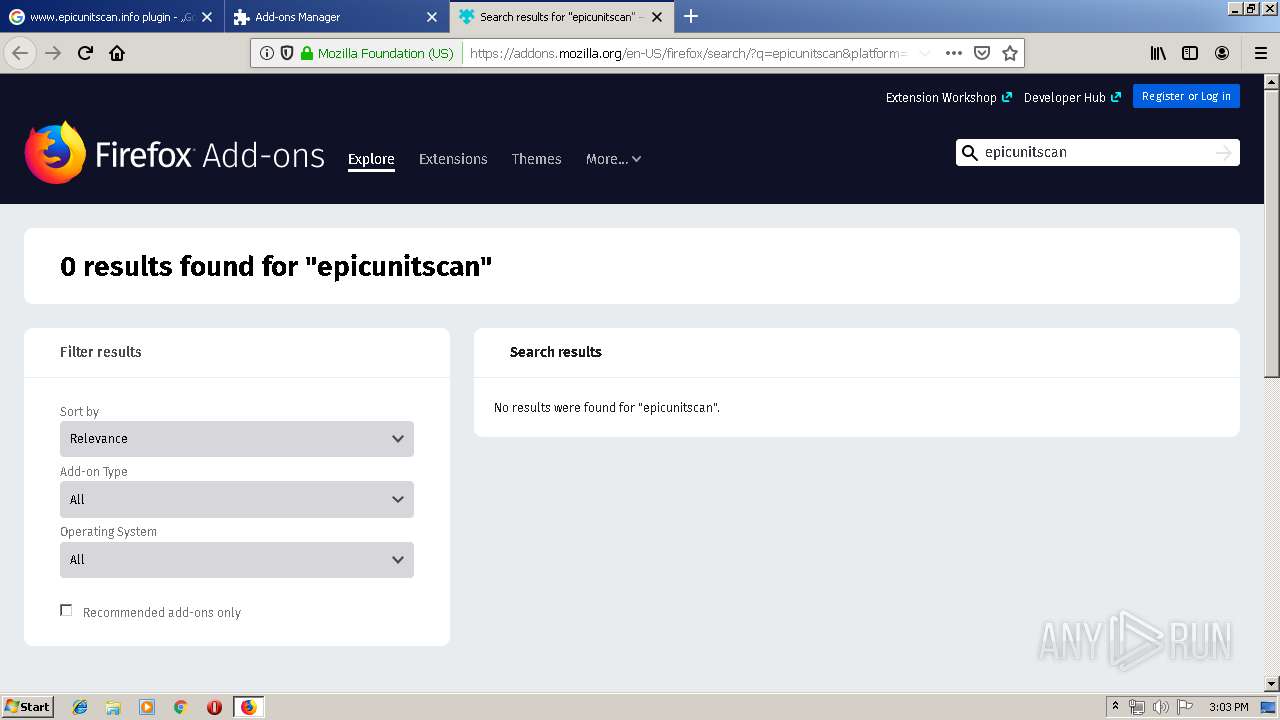
Task: Expand the More… navigation menu
Action: (x=613, y=159)
